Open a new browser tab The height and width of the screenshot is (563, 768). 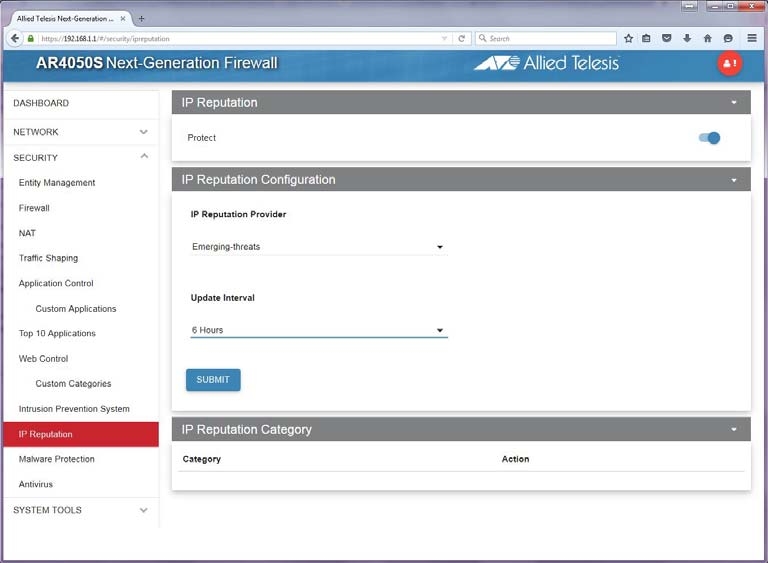pyautogui.click(x=141, y=19)
